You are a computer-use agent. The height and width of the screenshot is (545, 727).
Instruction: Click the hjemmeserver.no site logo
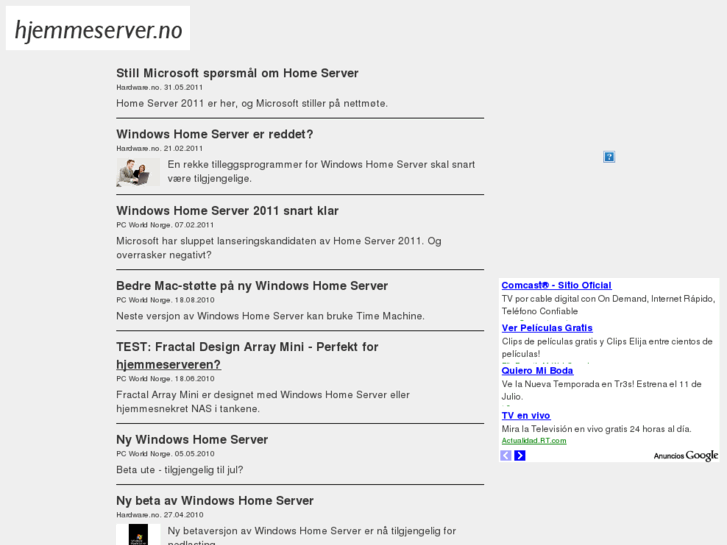coord(98,28)
